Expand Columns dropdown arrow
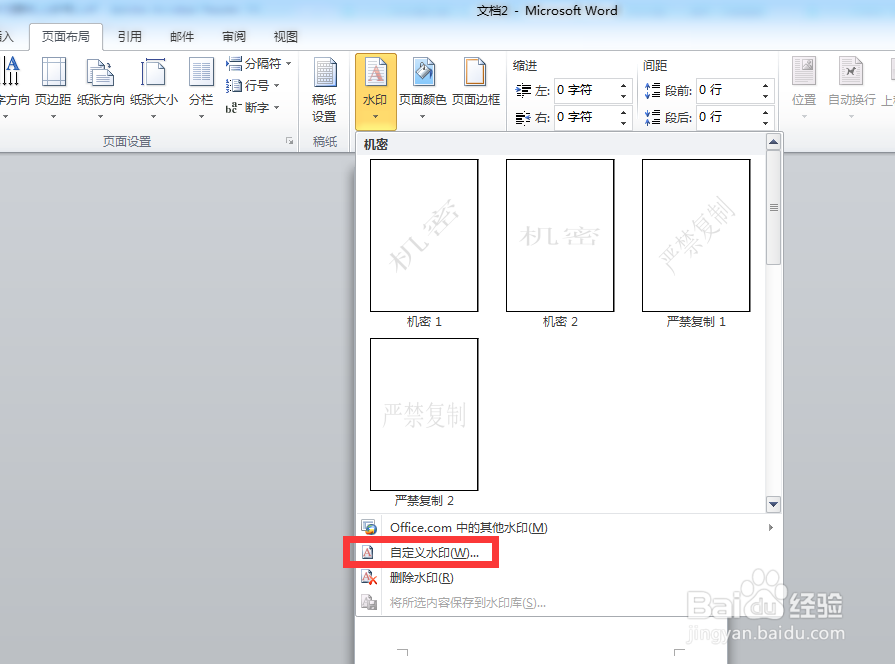The image size is (895, 664). point(201,117)
